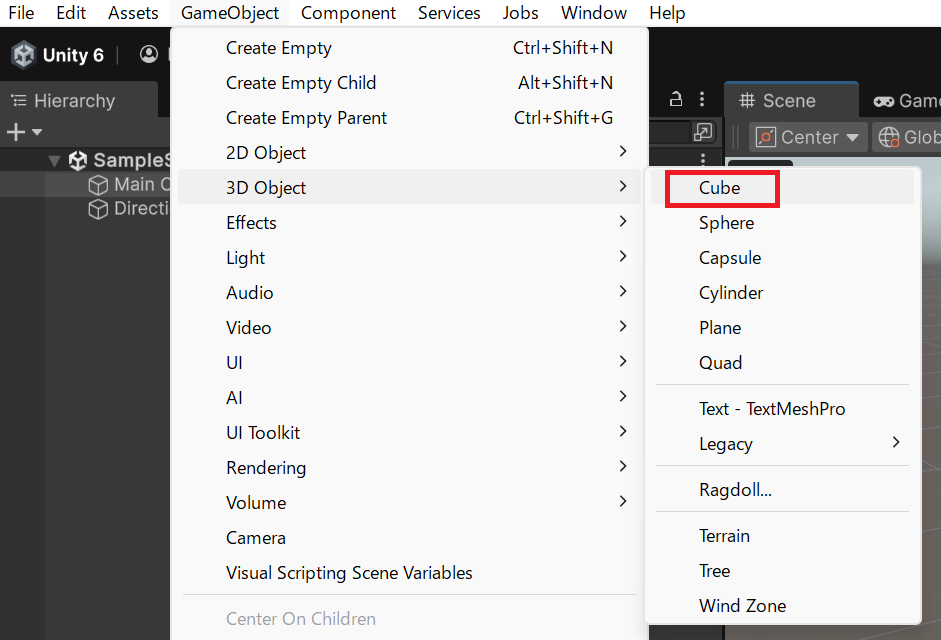Select the Main Camera cube icon
This screenshot has width=941, height=640.
click(98, 185)
